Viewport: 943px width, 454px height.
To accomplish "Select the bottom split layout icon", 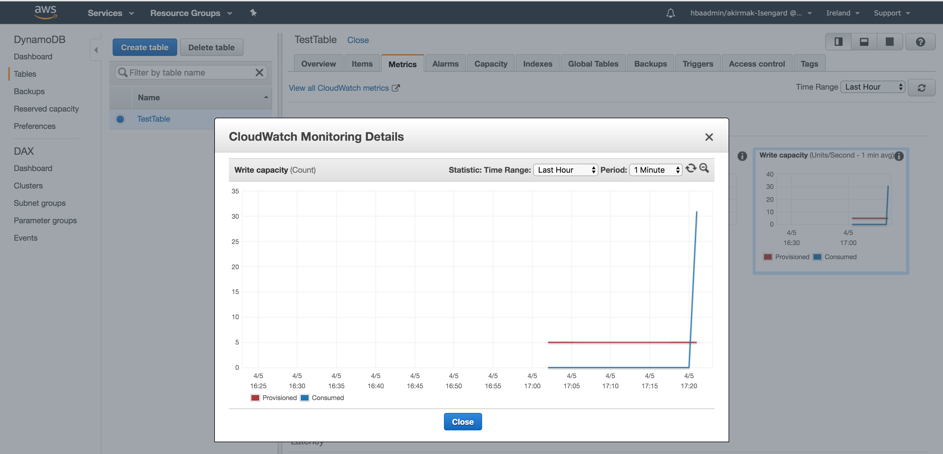I will [x=864, y=41].
